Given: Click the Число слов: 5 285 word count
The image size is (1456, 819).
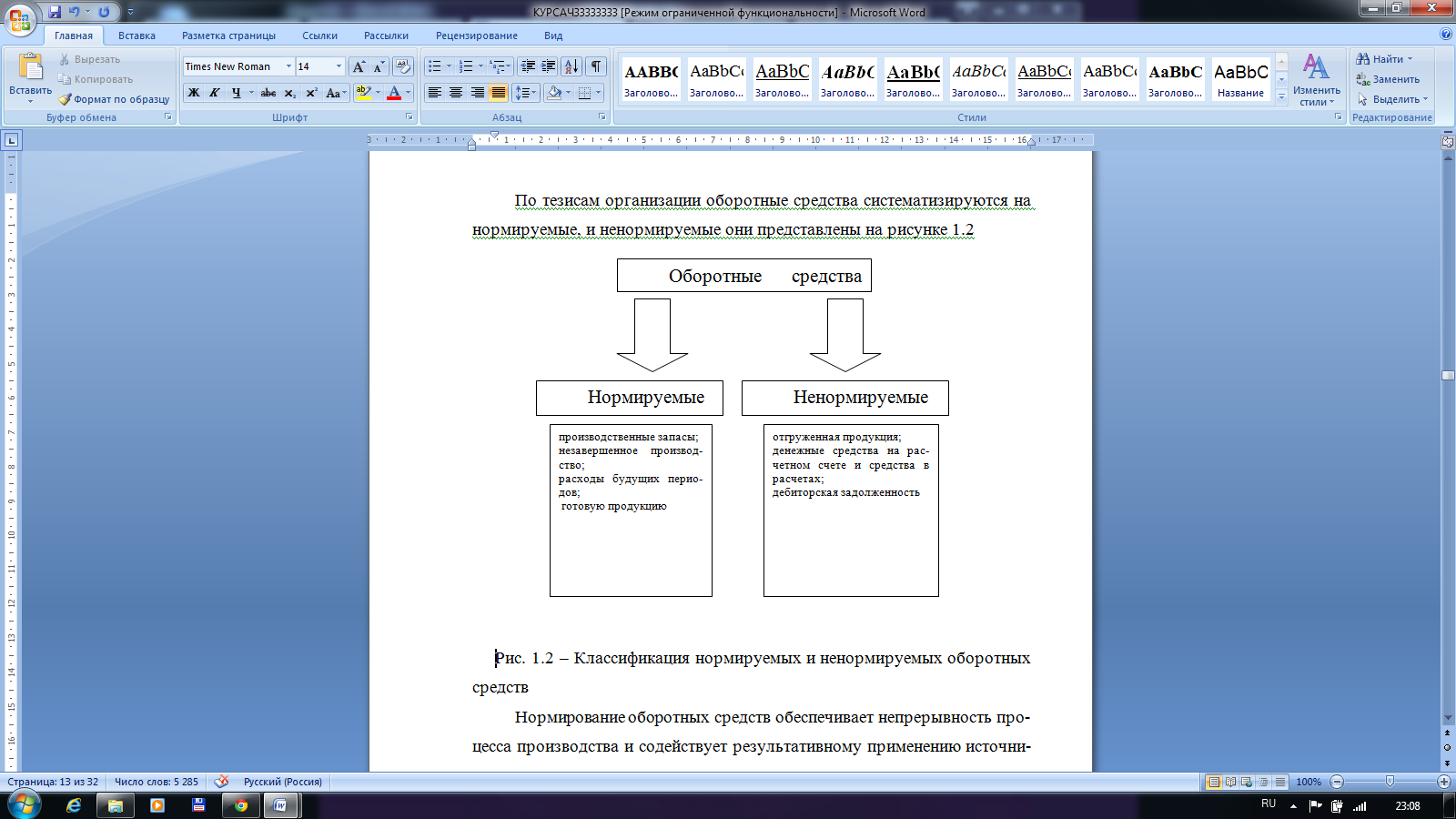Looking at the screenshot, I should pyautogui.click(x=157, y=782).
